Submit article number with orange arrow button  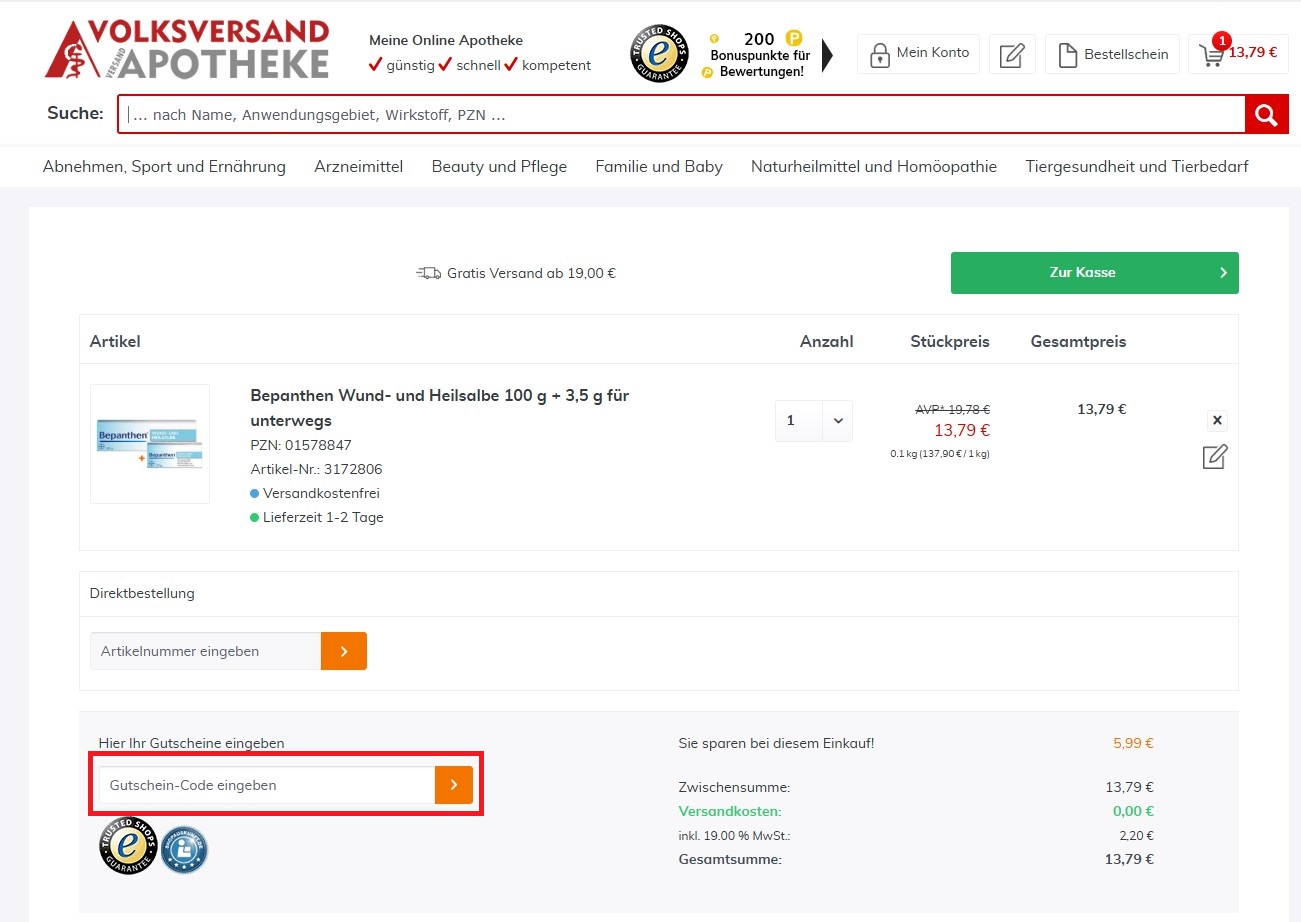pyautogui.click(x=344, y=651)
